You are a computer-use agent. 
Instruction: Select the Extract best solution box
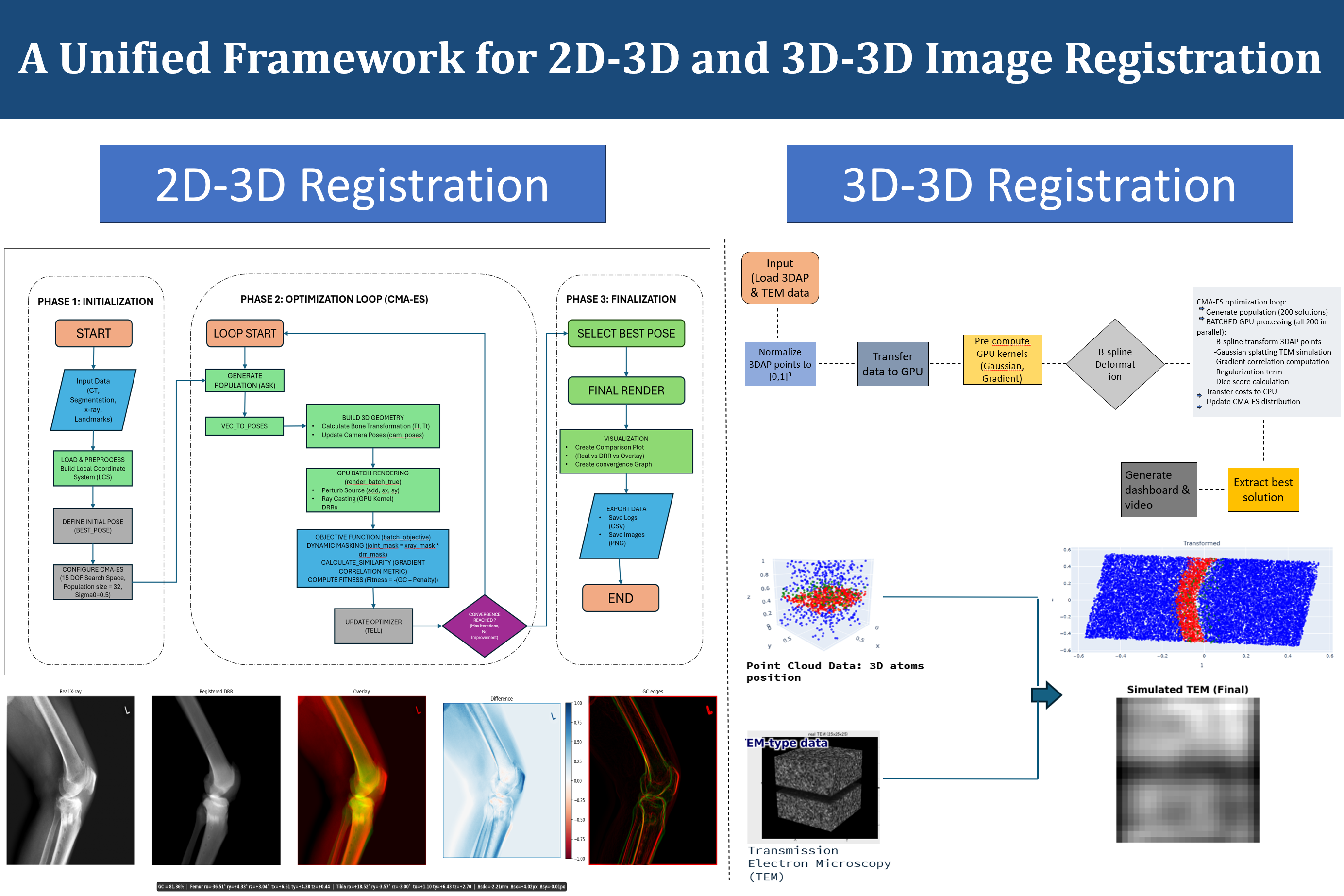click(1263, 490)
